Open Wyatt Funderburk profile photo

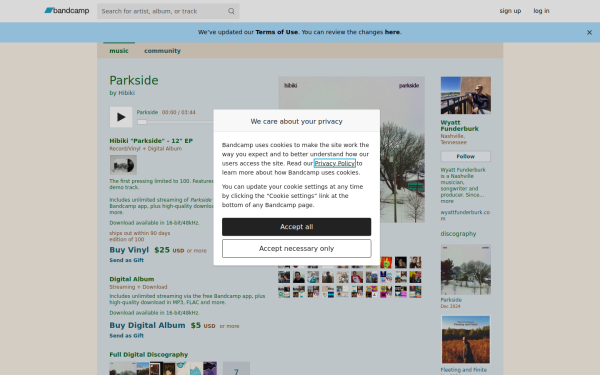pyautogui.click(x=466, y=95)
